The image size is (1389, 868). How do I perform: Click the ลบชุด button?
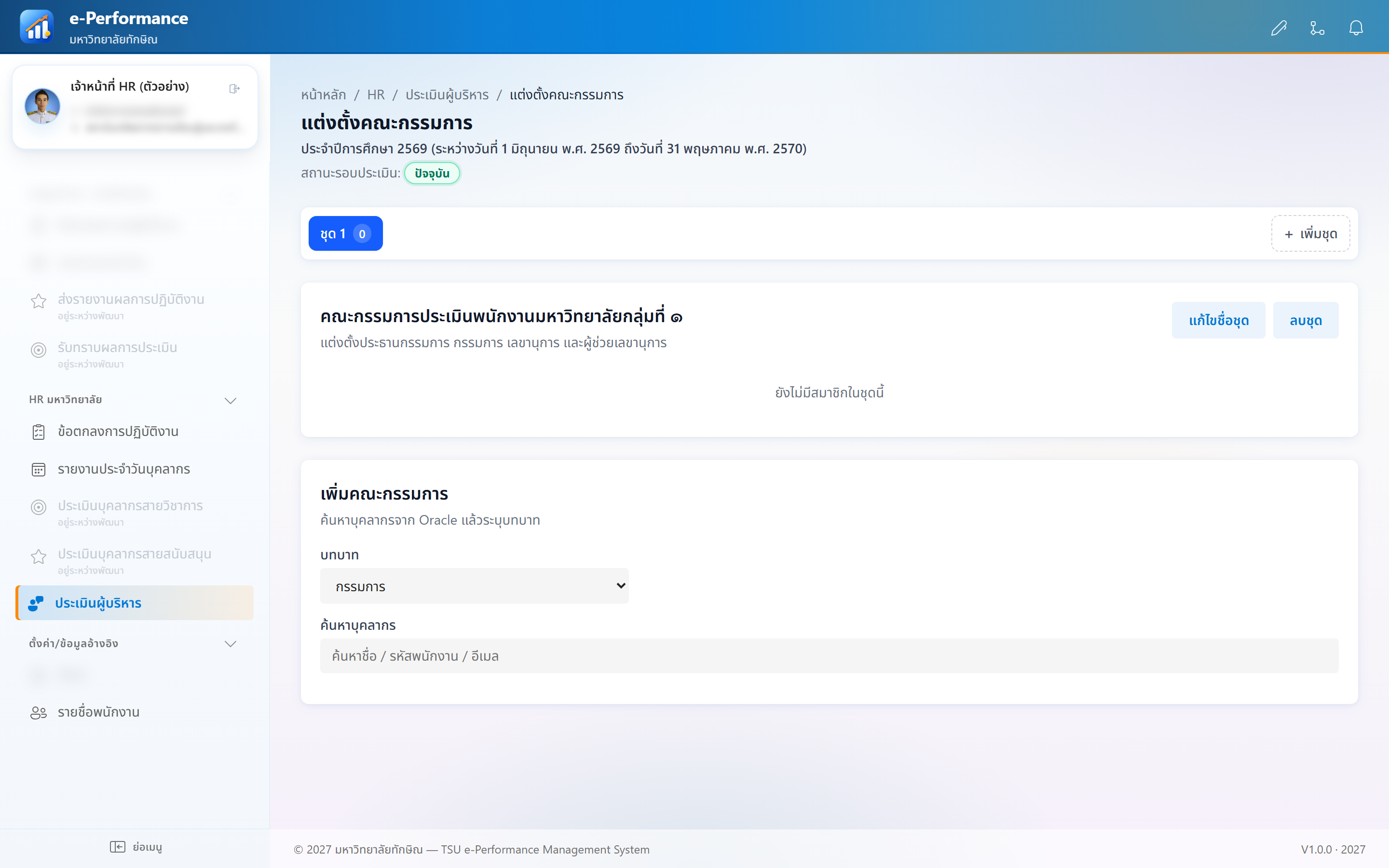tap(1306, 320)
